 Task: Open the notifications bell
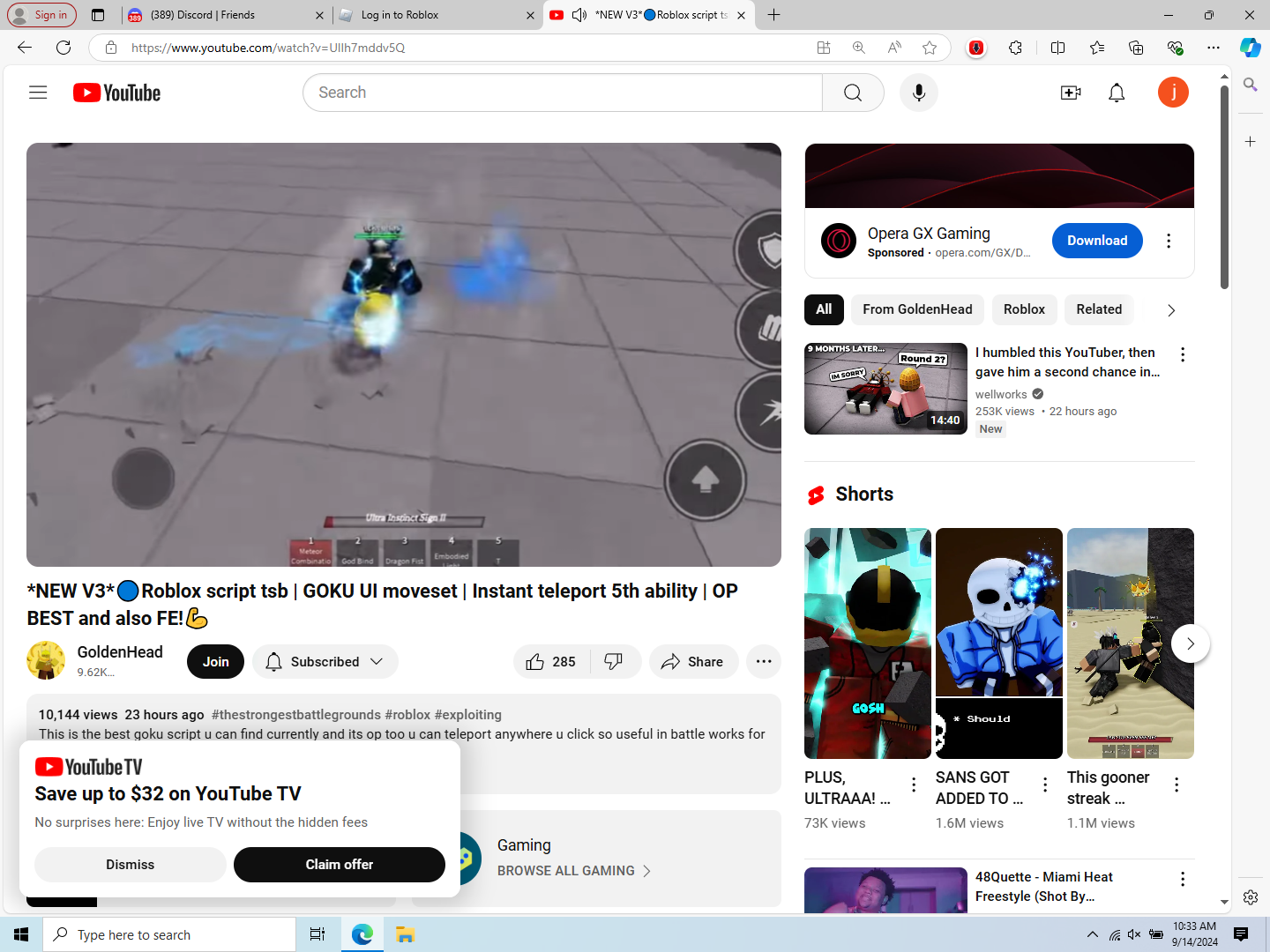point(1117,93)
